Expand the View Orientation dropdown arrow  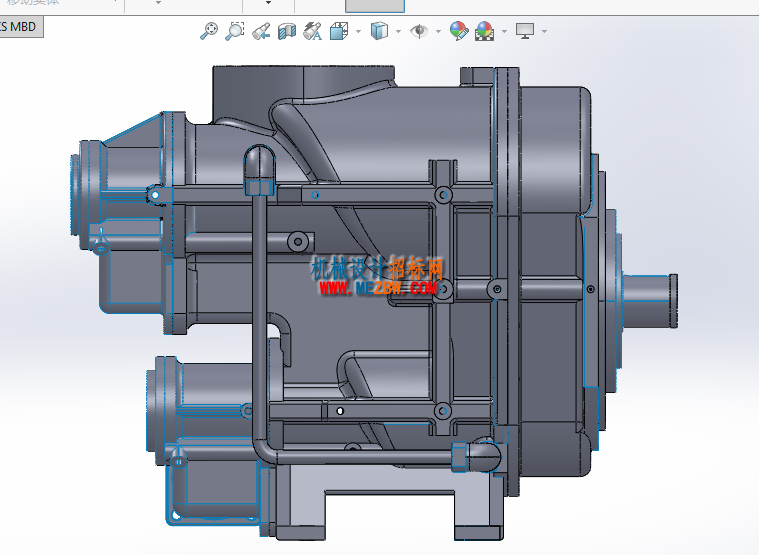pyautogui.click(x=358, y=31)
